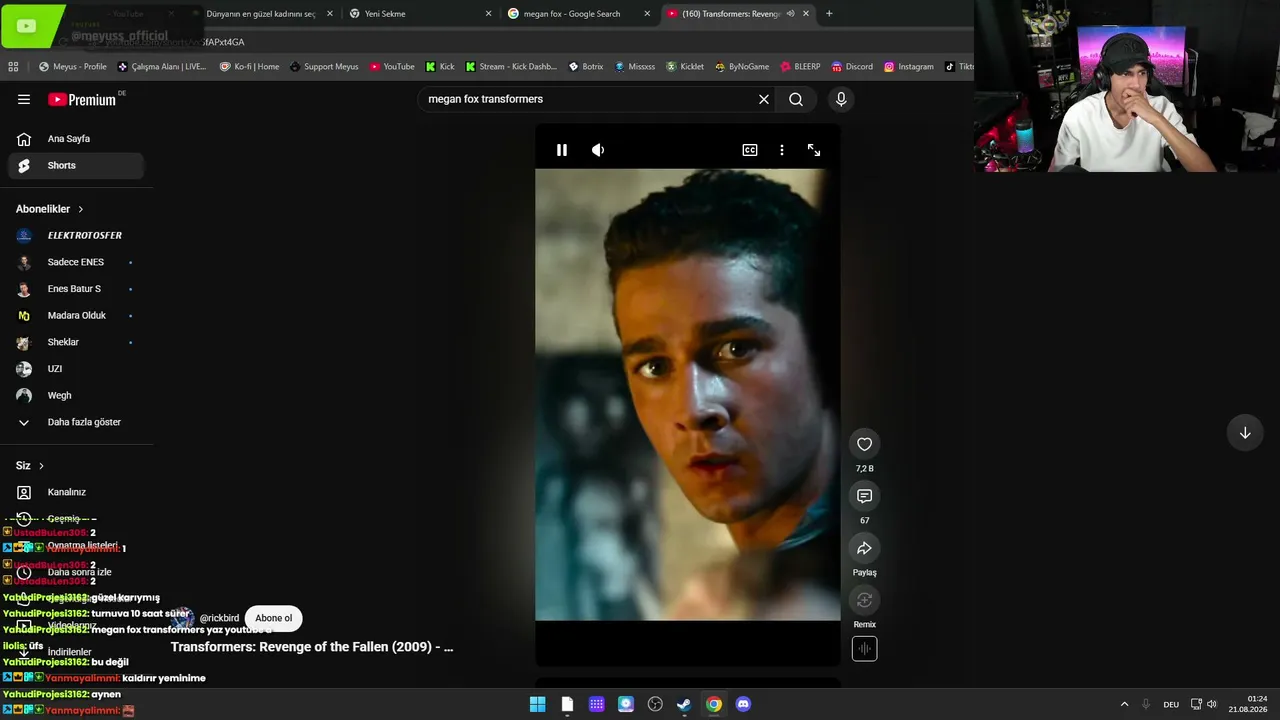Viewport: 1280px width, 720px height.
Task: Open the Support Meyus bookmark
Action: pos(324,67)
